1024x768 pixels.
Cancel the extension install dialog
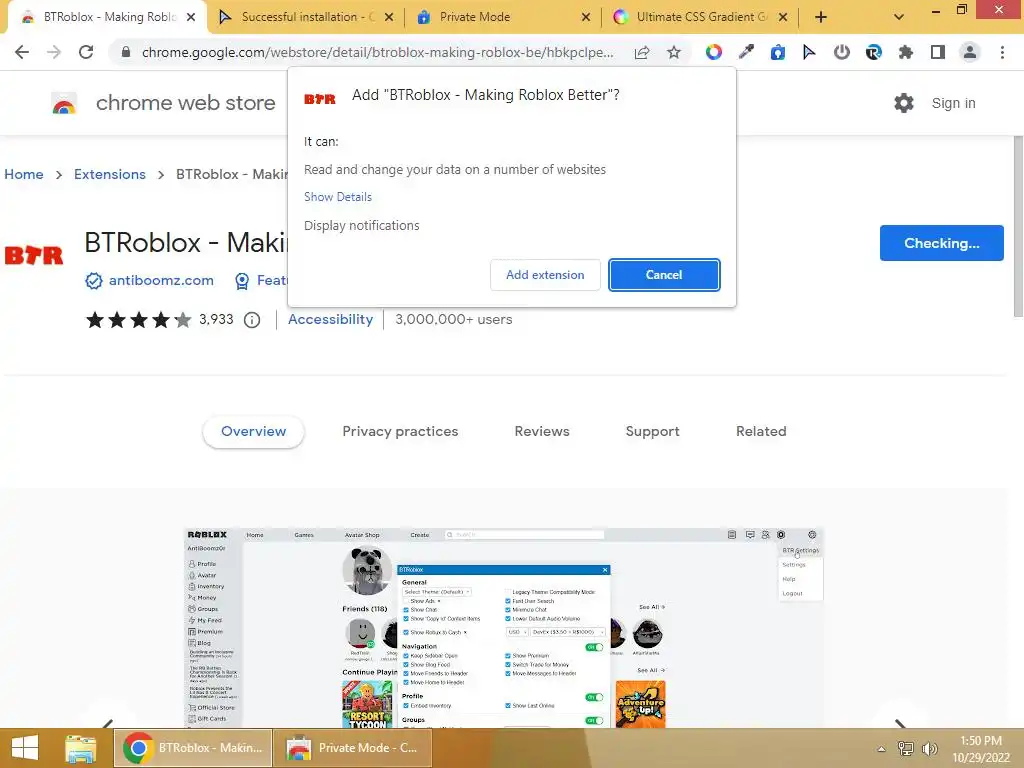pyautogui.click(x=664, y=275)
